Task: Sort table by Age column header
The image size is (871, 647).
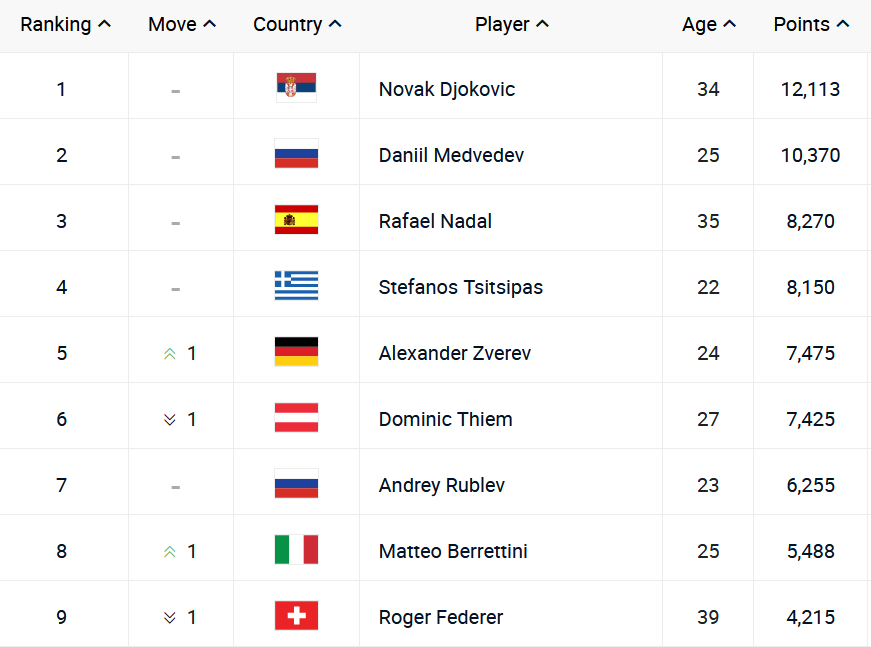Action: coord(708,24)
